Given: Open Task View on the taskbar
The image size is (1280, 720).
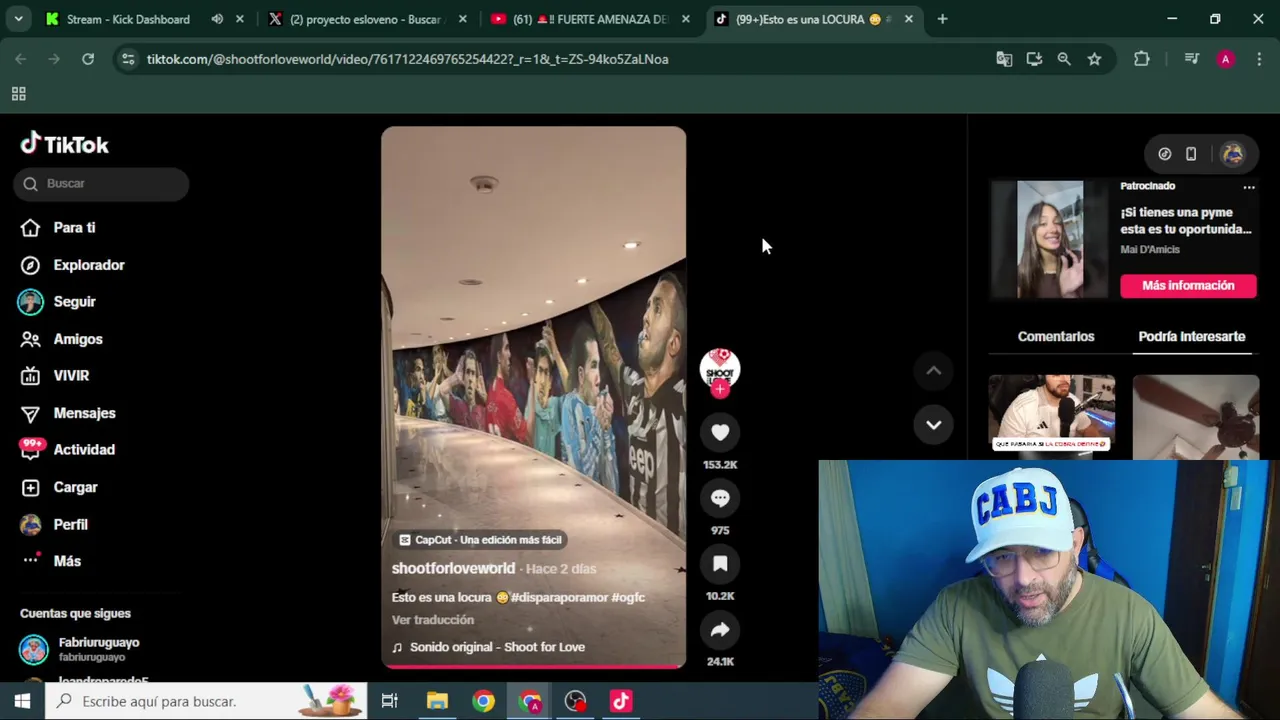Looking at the screenshot, I should tap(390, 701).
